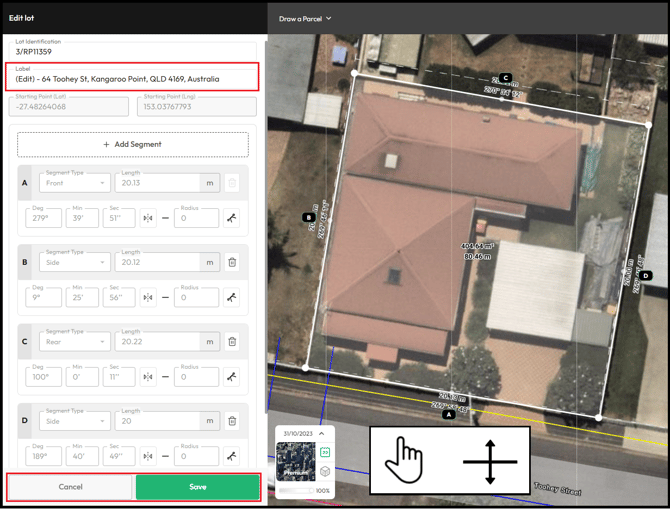Collapse the 31/10/2023 imagery date panel

[321, 434]
